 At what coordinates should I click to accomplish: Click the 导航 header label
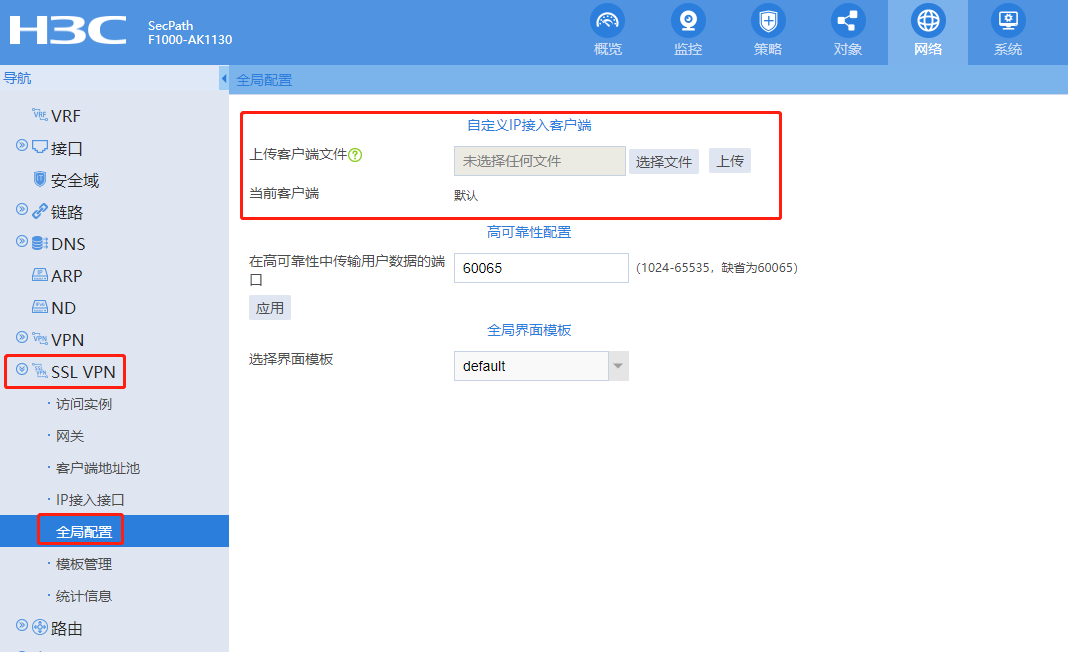coord(17,78)
